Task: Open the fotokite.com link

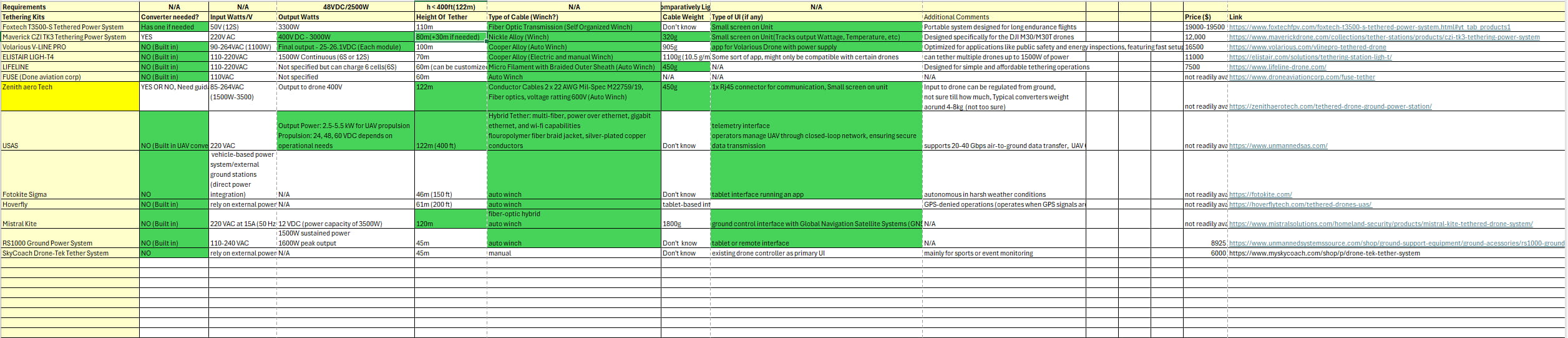Action: pyautogui.click(x=1260, y=195)
